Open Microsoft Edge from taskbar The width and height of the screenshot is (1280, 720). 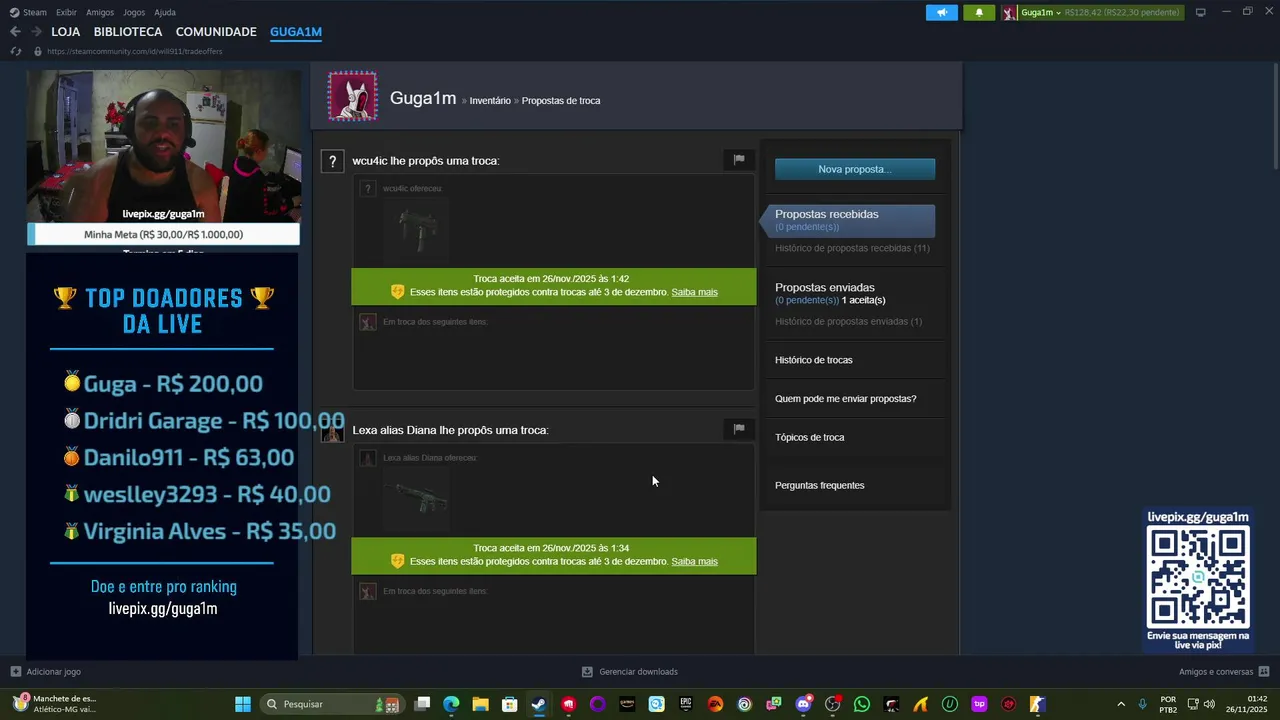click(x=451, y=704)
